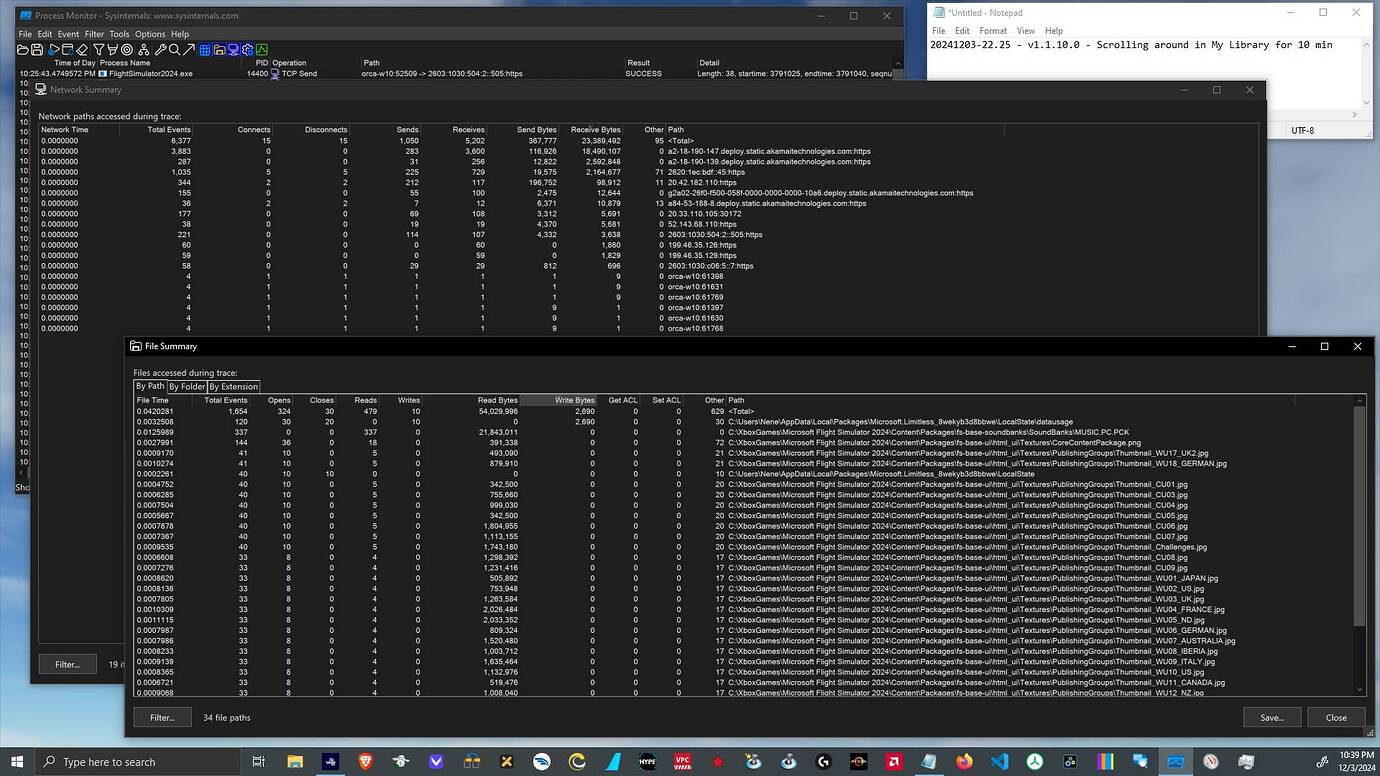Toggle Show Profiling Events filter
The width and height of the screenshot is (1380, 776).
(x=262, y=51)
